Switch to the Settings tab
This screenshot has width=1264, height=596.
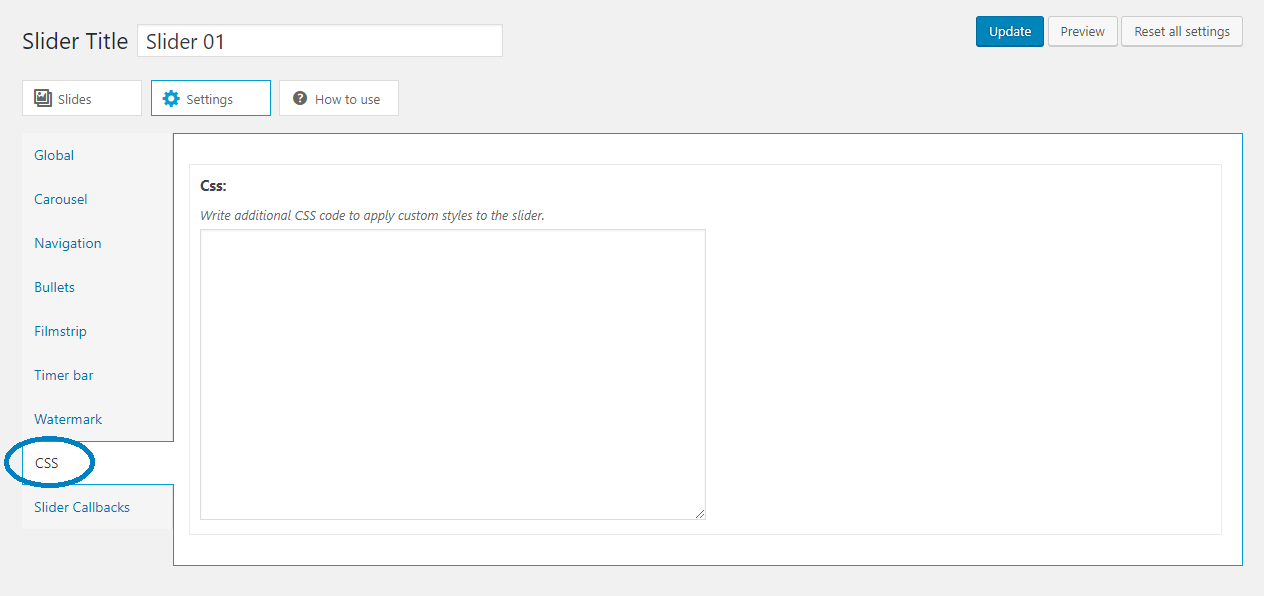211,98
